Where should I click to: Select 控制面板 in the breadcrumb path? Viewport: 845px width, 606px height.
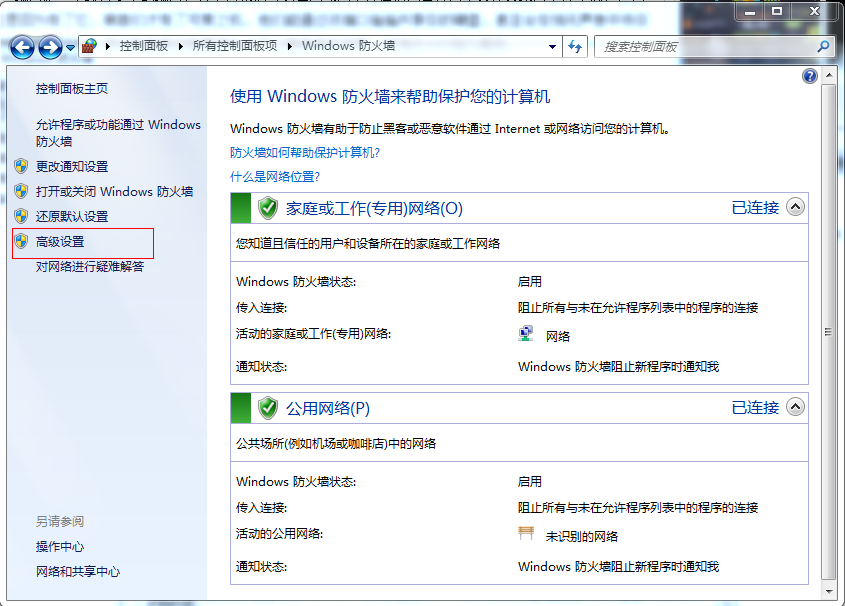(143, 46)
